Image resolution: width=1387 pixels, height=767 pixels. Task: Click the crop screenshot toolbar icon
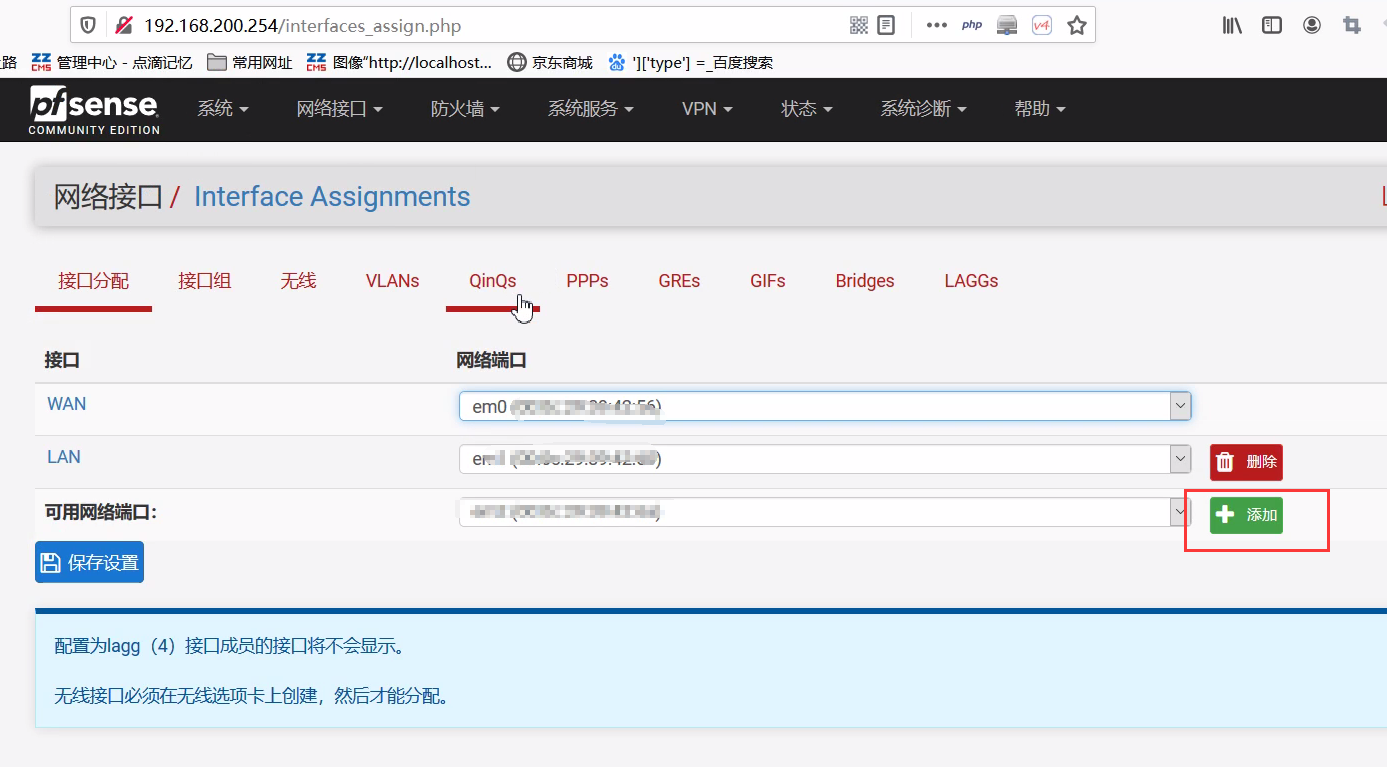coord(1352,25)
